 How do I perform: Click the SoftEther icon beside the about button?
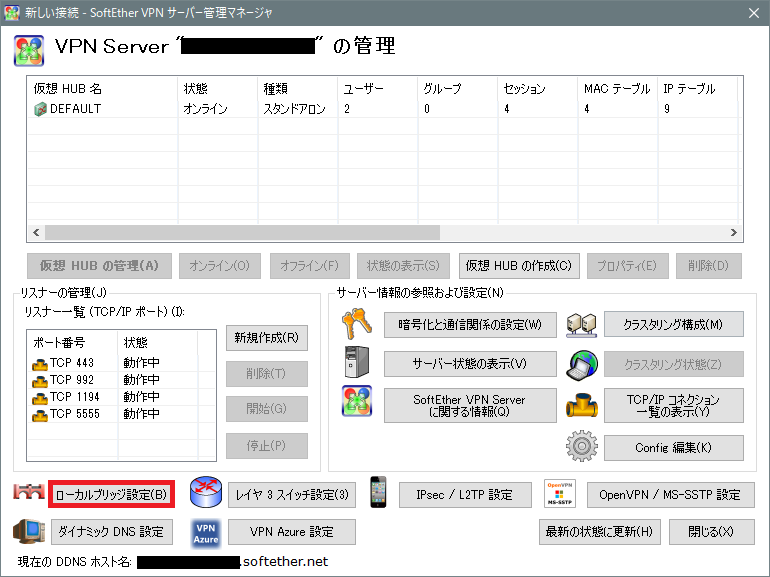pyautogui.click(x=357, y=401)
